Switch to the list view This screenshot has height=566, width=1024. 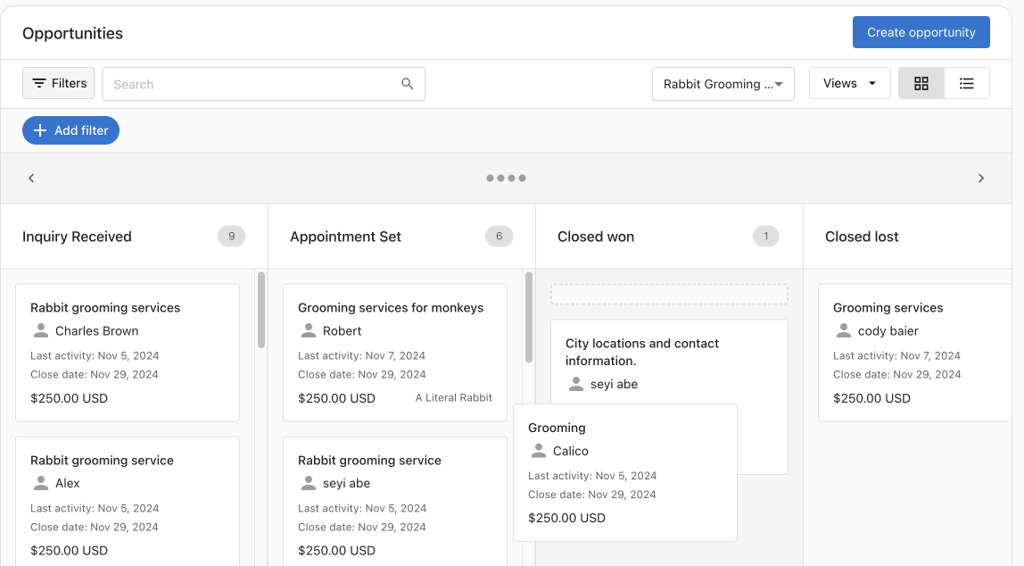[x=966, y=84]
